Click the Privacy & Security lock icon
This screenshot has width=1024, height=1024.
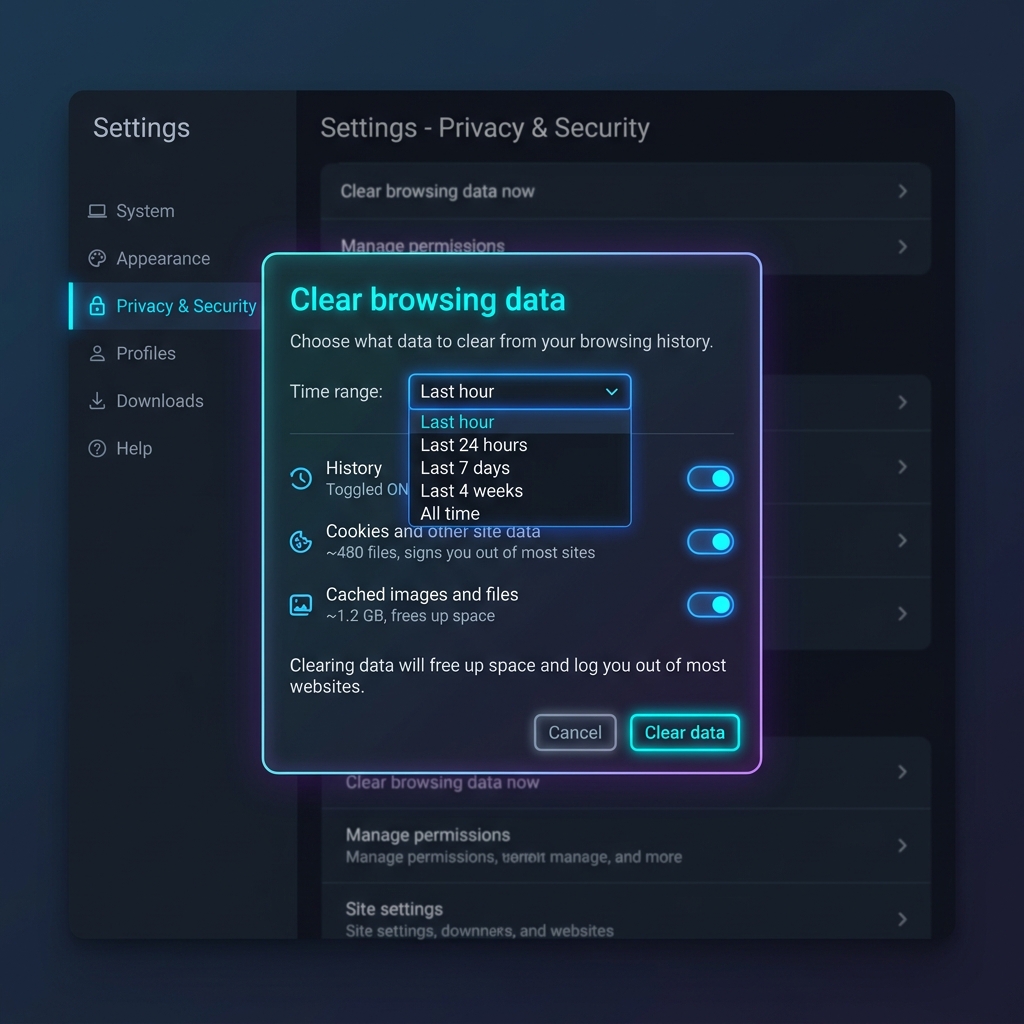pos(97,306)
